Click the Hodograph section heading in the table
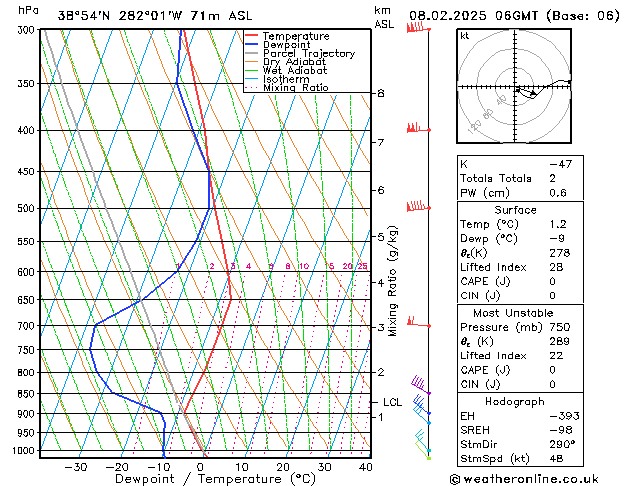 pos(515,402)
